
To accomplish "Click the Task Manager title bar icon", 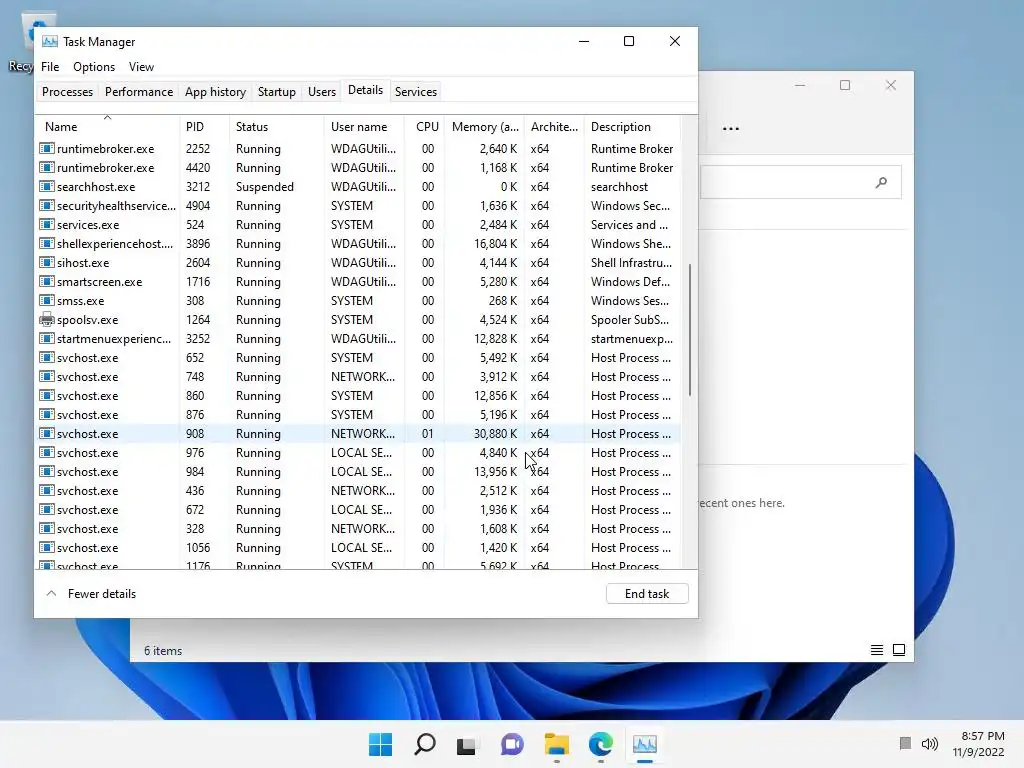I will [50, 41].
